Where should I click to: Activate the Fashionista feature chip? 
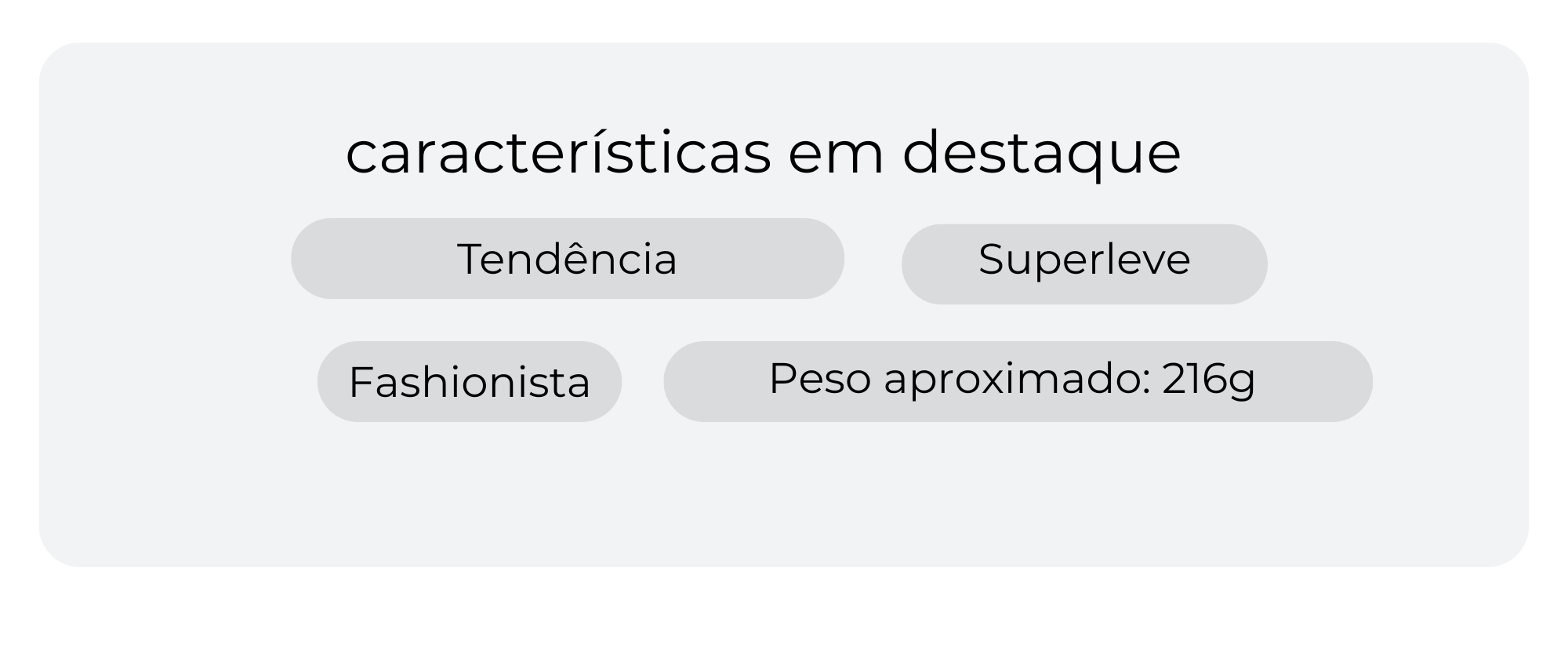click(x=470, y=381)
